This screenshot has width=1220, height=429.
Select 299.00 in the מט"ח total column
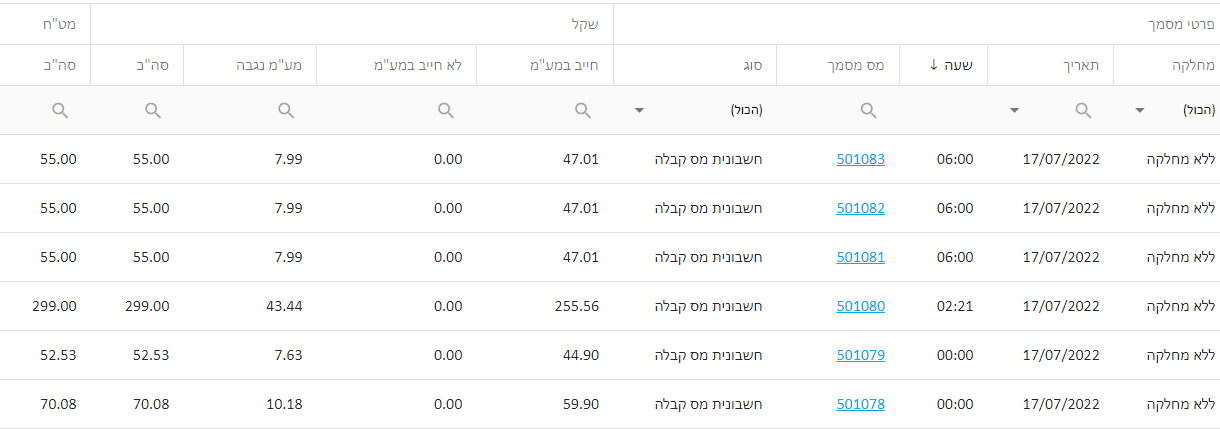pyautogui.click(x=53, y=306)
